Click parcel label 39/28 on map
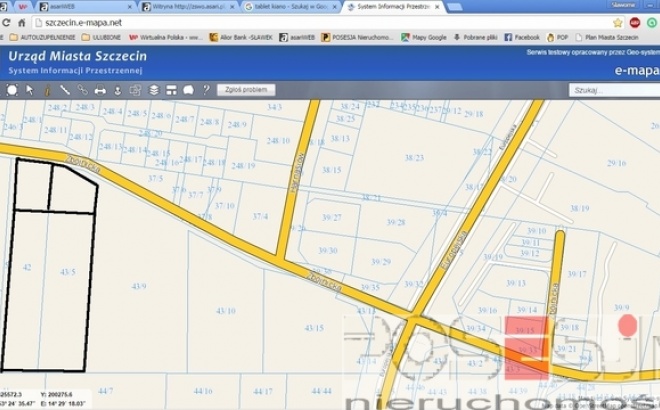 [x=396, y=222]
